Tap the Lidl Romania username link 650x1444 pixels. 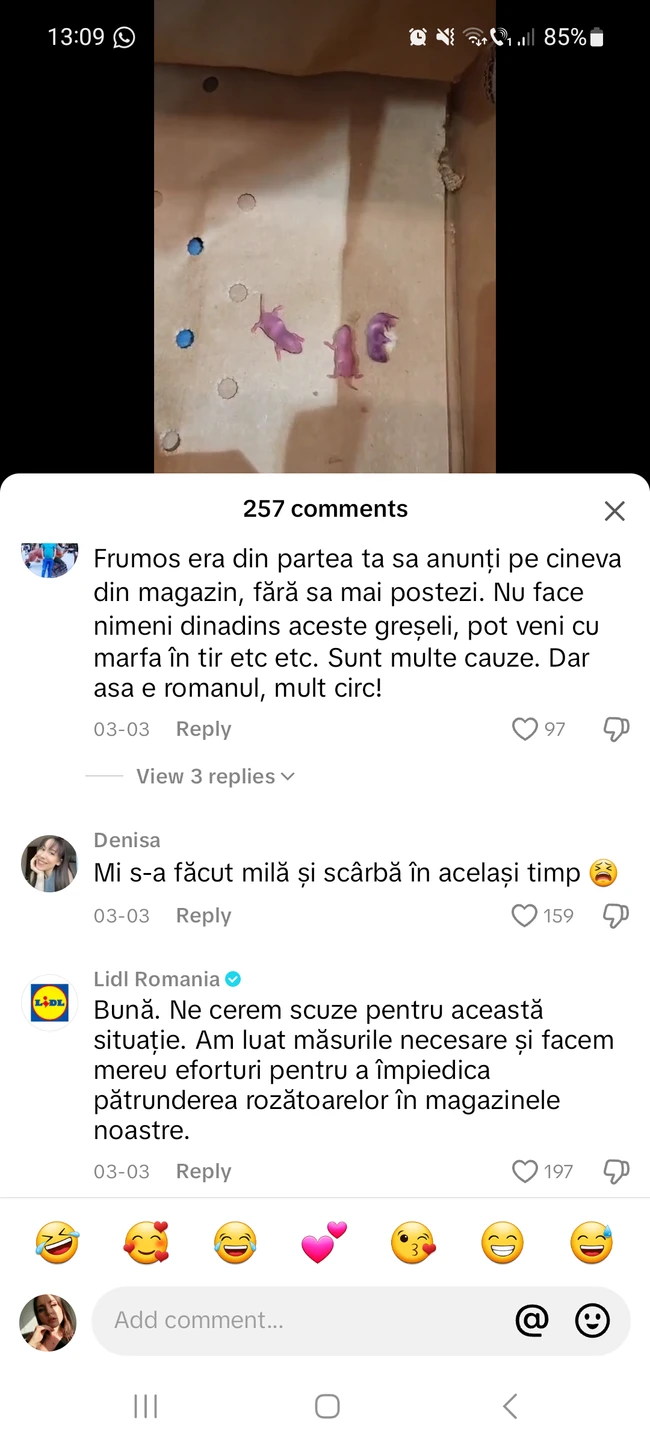click(x=156, y=979)
